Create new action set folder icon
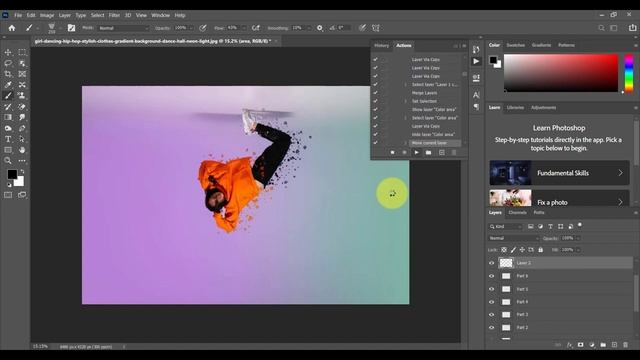The height and width of the screenshot is (360, 640). point(428,152)
